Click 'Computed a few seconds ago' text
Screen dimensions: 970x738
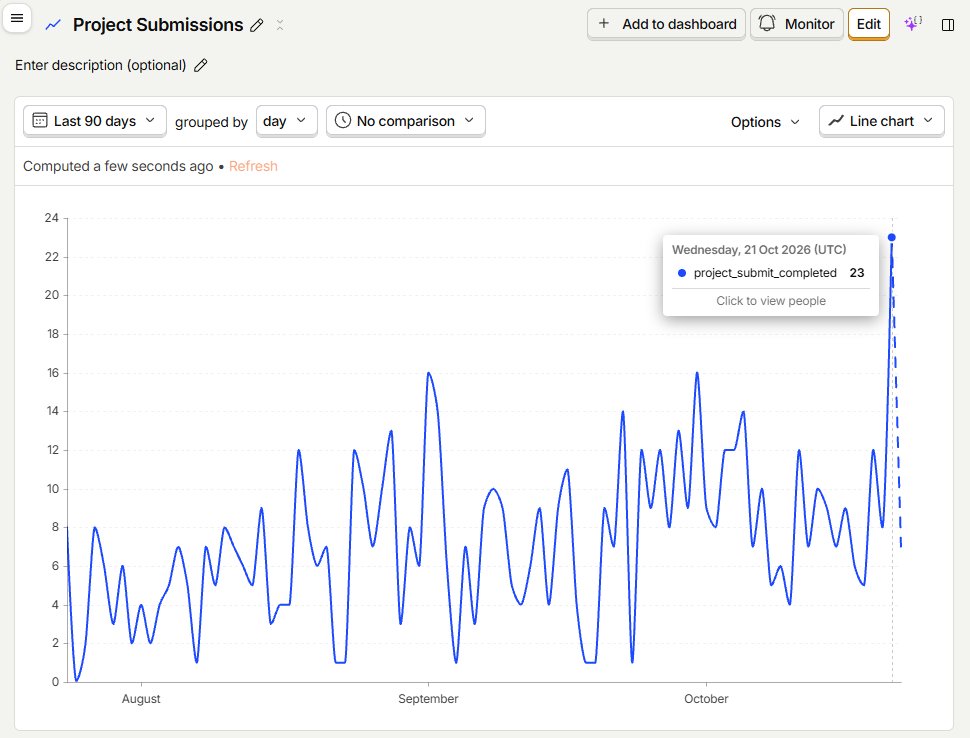[x=118, y=166]
